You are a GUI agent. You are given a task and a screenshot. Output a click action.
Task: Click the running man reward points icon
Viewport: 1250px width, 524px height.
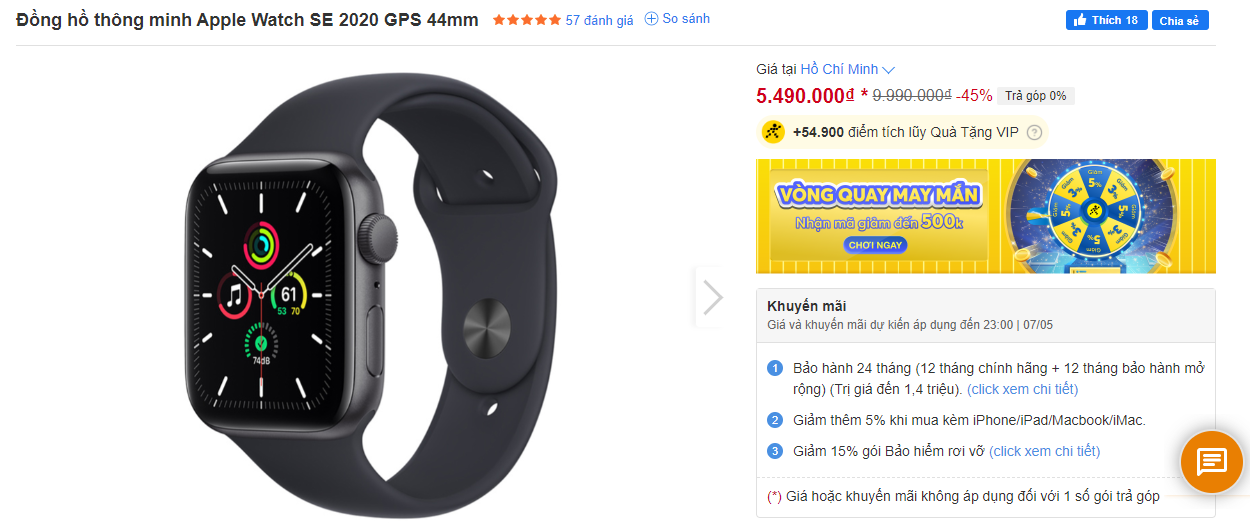point(773,132)
